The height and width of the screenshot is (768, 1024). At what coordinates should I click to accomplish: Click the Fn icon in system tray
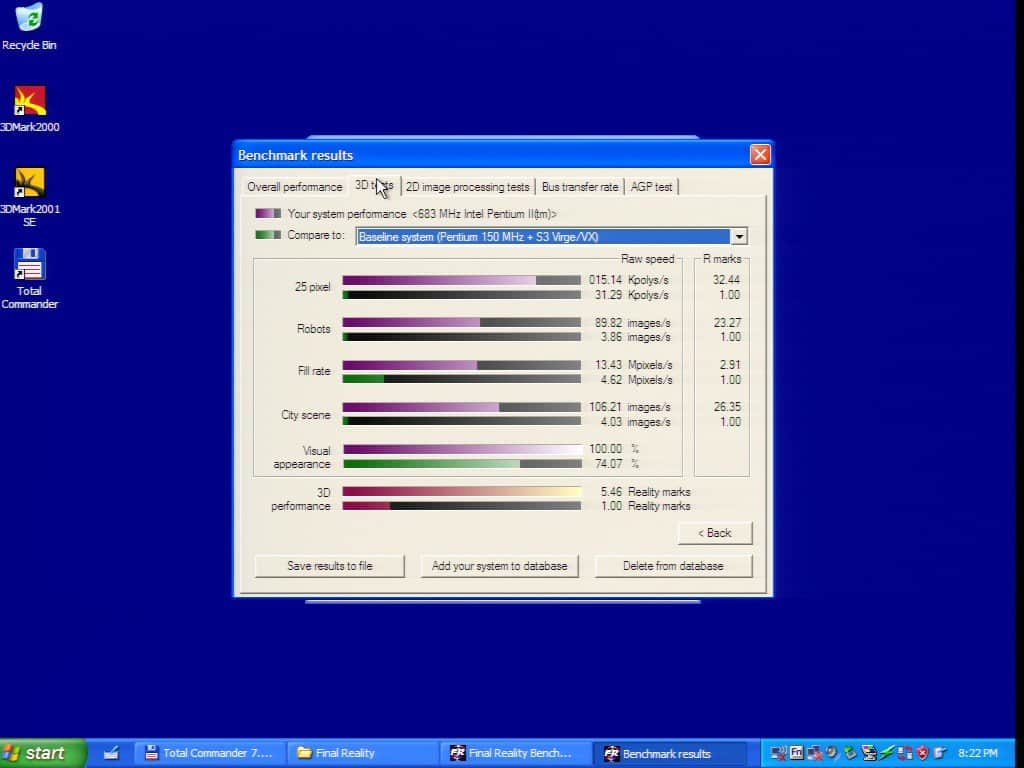click(x=797, y=752)
